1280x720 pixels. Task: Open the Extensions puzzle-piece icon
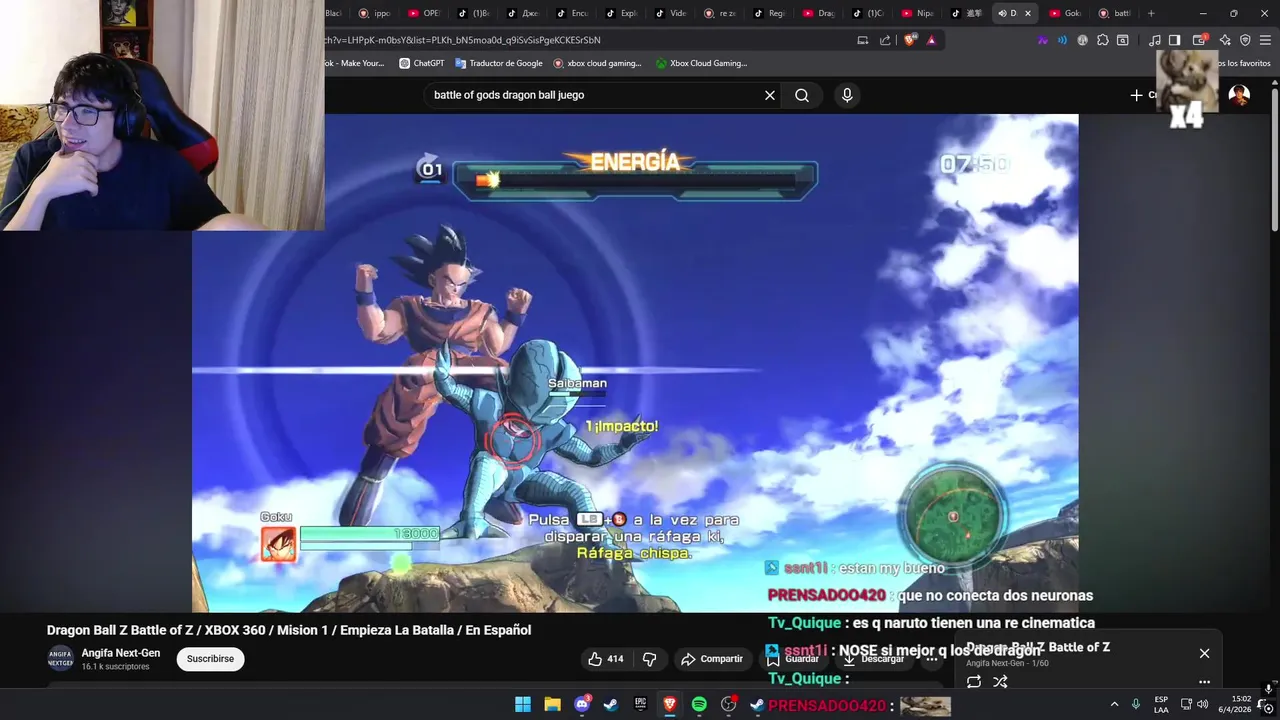(x=1103, y=40)
